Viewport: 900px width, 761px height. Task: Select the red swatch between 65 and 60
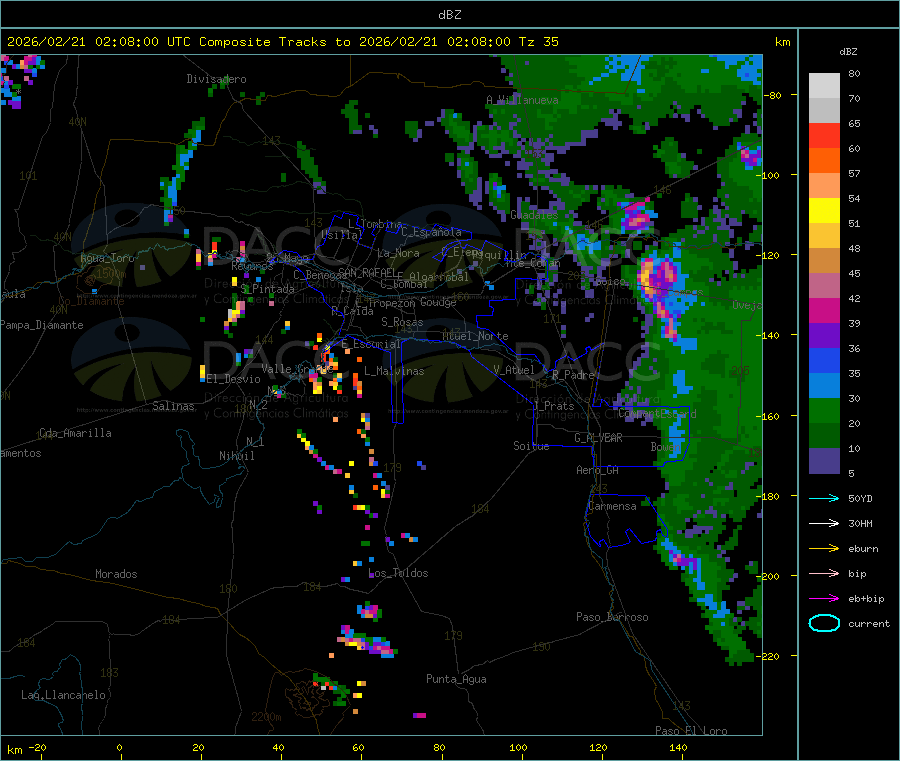point(824,136)
